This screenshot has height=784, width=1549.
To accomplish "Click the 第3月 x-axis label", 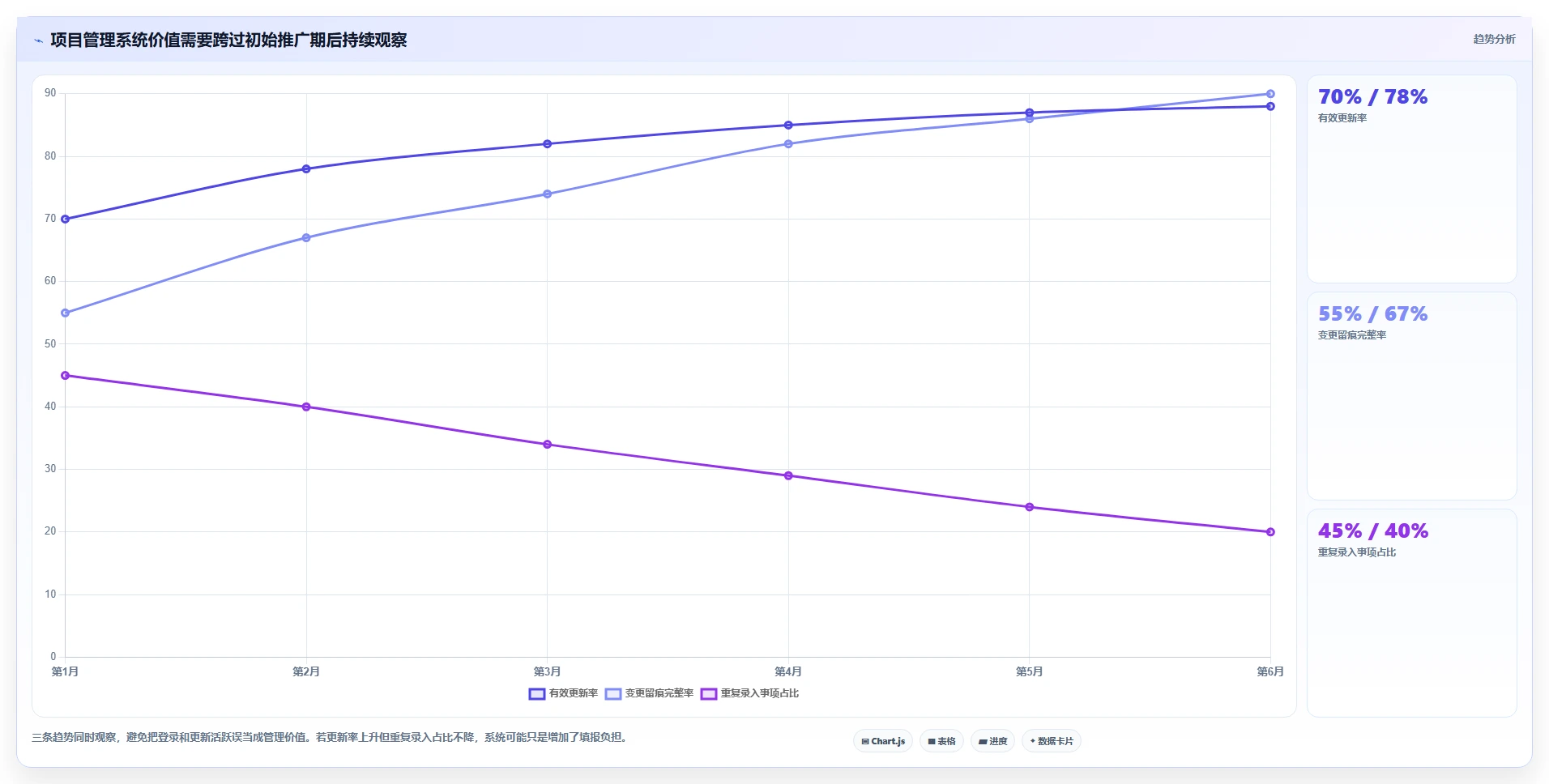I will point(548,671).
